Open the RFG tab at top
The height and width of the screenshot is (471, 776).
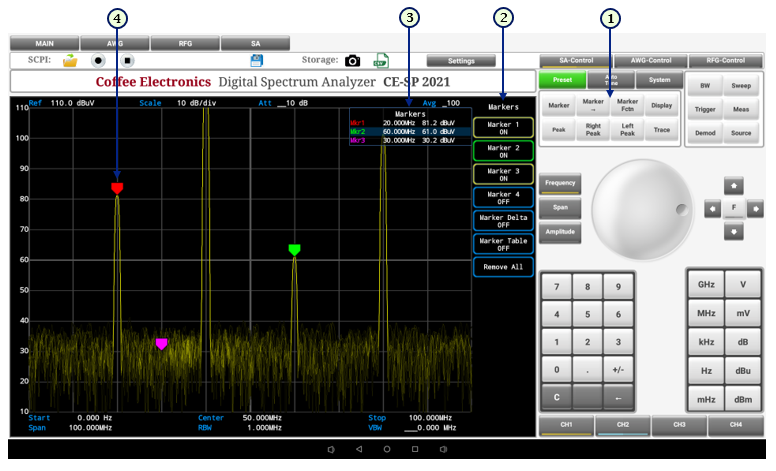coord(185,44)
